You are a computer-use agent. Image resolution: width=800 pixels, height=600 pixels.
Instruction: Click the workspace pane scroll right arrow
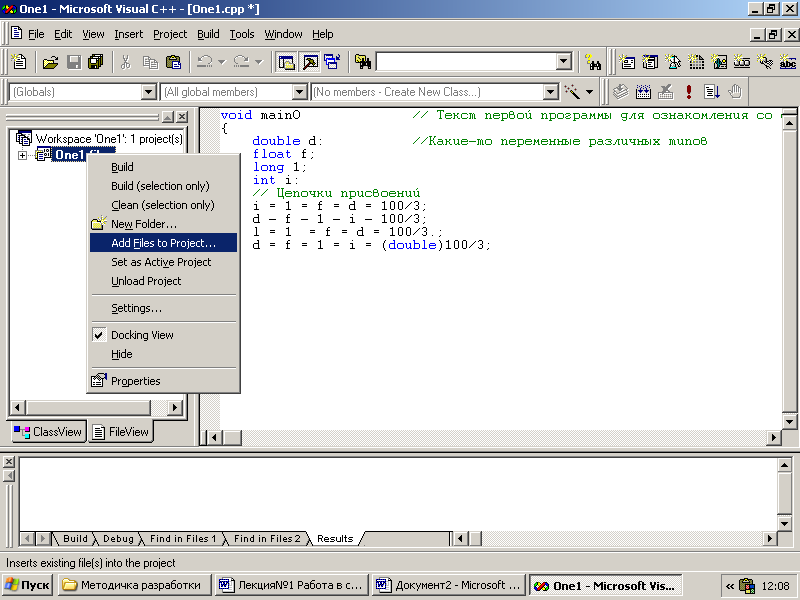(x=174, y=408)
